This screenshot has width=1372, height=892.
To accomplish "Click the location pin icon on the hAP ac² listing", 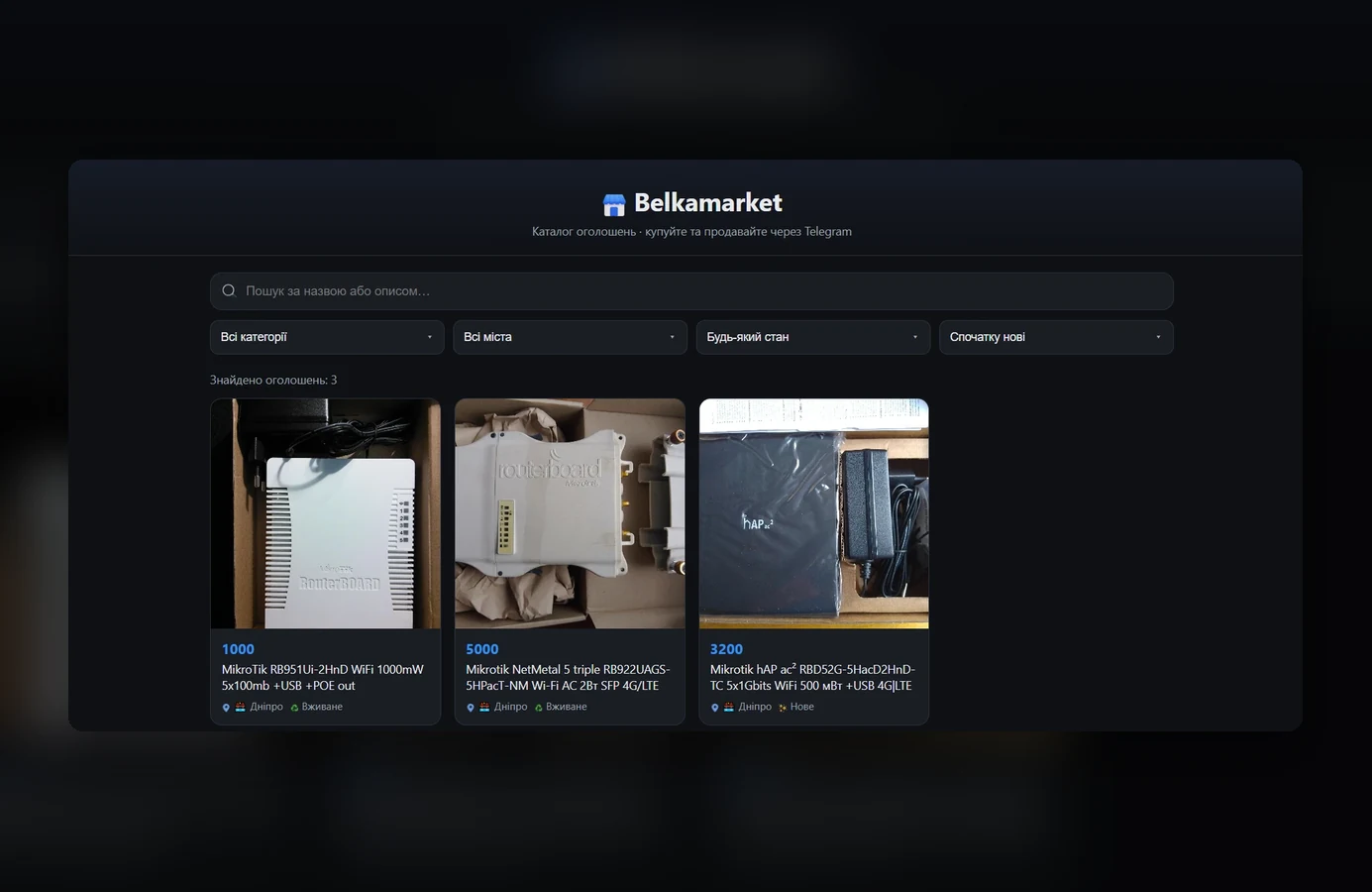I will (715, 708).
